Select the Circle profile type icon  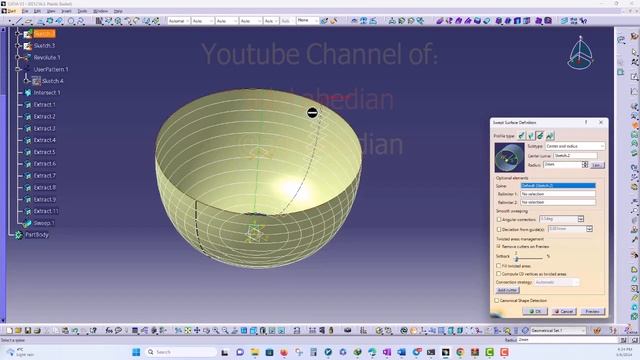[x=540, y=136]
